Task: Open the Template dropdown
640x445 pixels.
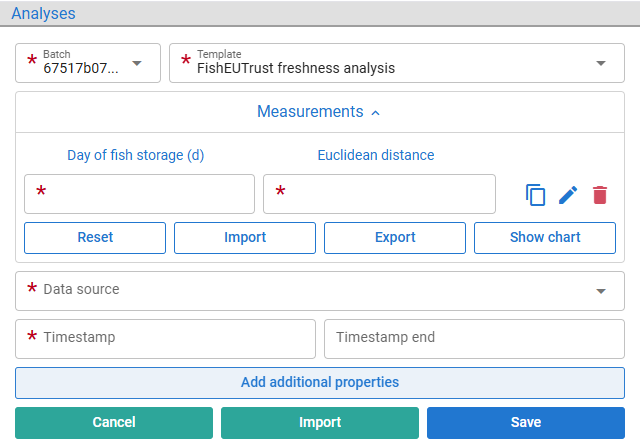Action: pyautogui.click(x=397, y=63)
